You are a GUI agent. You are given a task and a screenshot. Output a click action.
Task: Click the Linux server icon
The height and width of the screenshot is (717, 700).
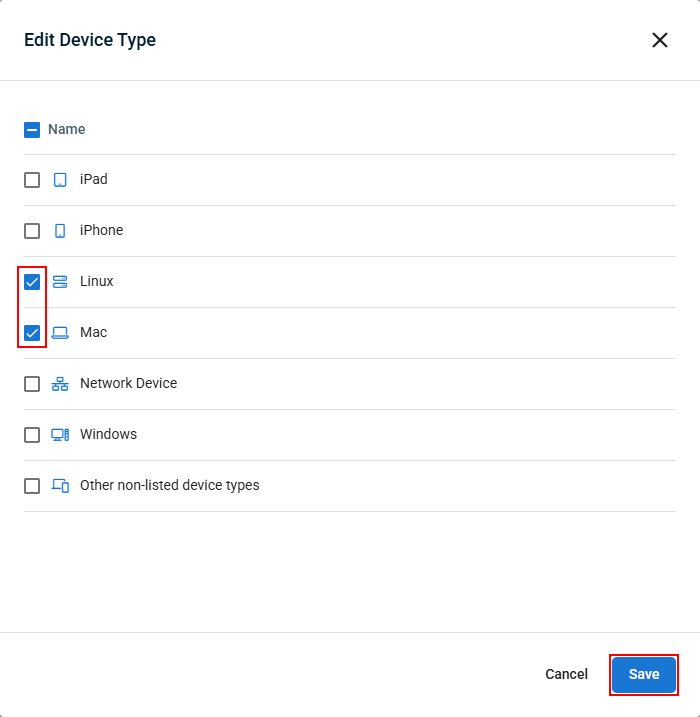[60, 282]
